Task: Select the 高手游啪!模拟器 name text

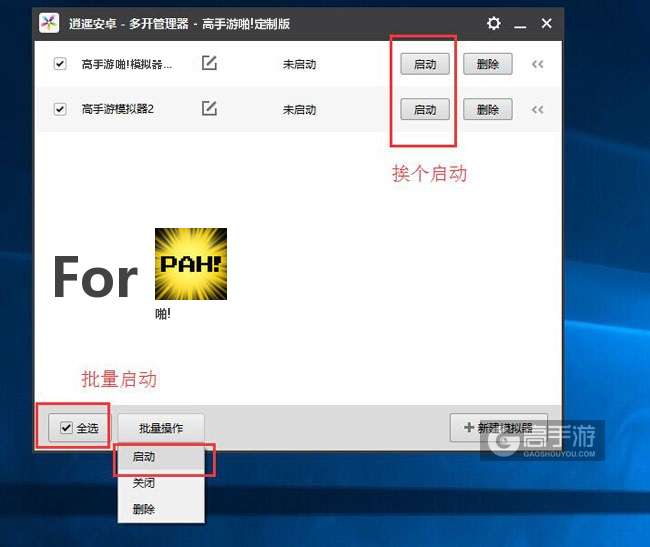Action: (127, 64)
